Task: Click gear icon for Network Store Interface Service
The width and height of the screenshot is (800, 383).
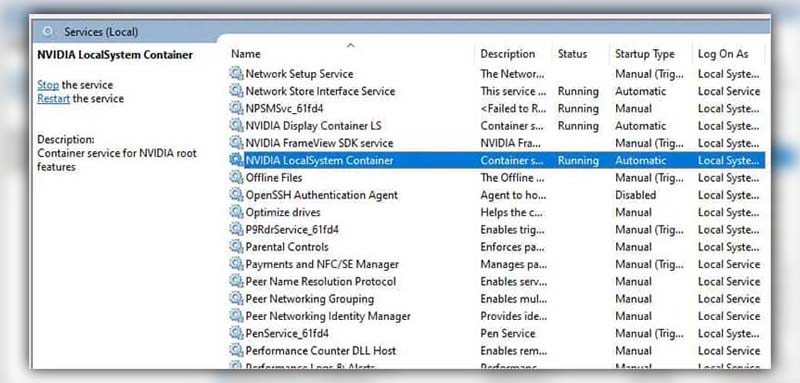Action: [236, 91]
